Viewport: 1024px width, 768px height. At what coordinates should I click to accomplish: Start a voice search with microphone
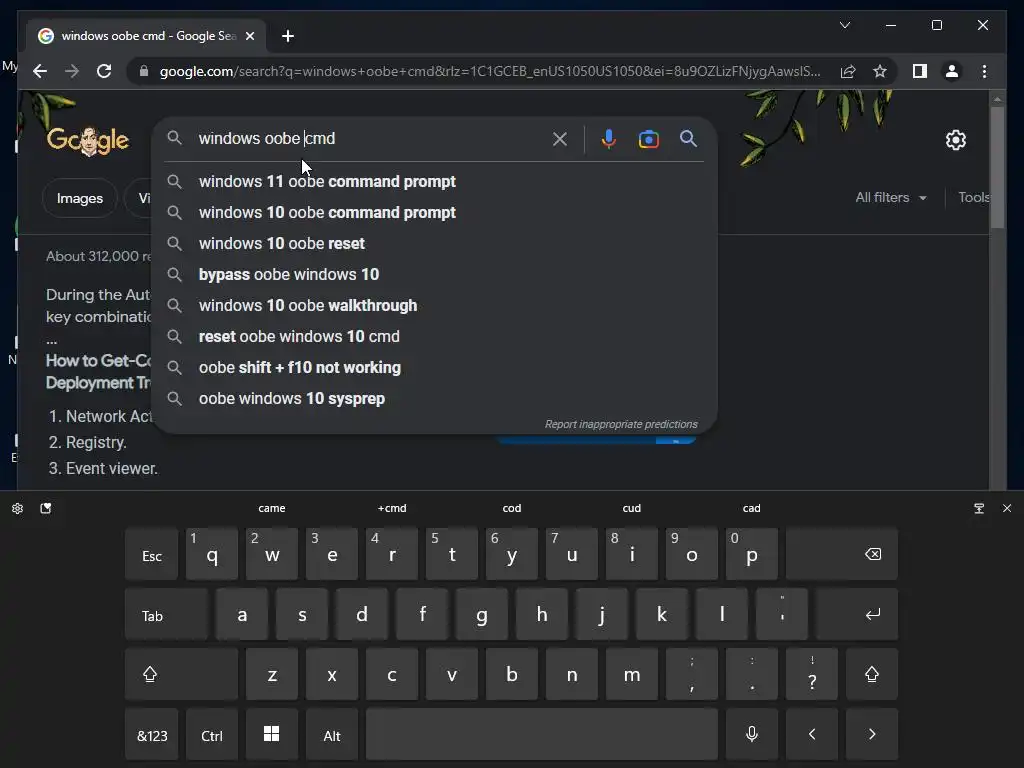608,139
